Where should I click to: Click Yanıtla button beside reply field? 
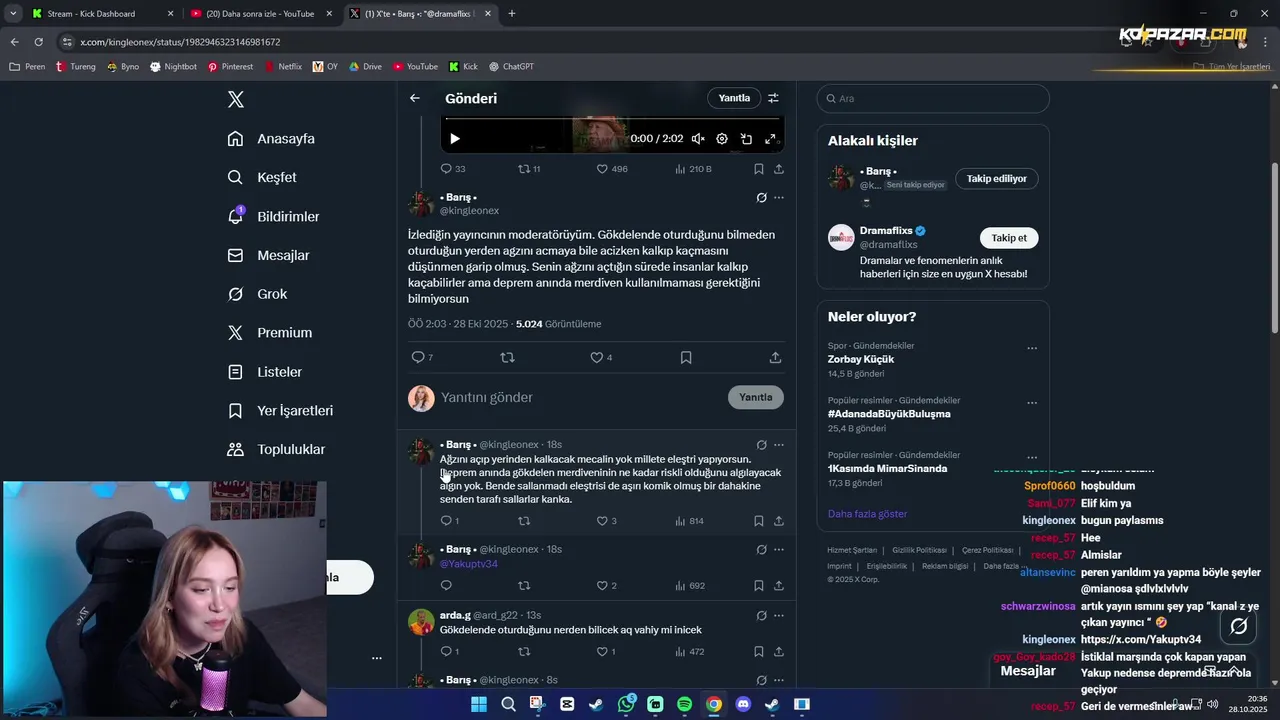coord(755,397)
